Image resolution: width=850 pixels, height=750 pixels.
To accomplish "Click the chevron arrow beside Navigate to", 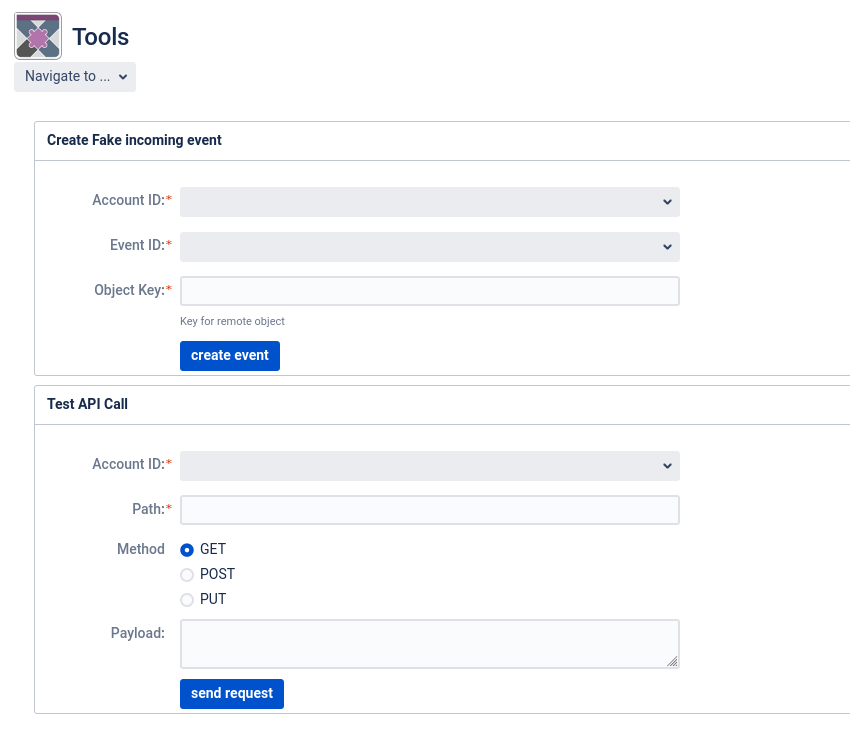I will point(123,77).
